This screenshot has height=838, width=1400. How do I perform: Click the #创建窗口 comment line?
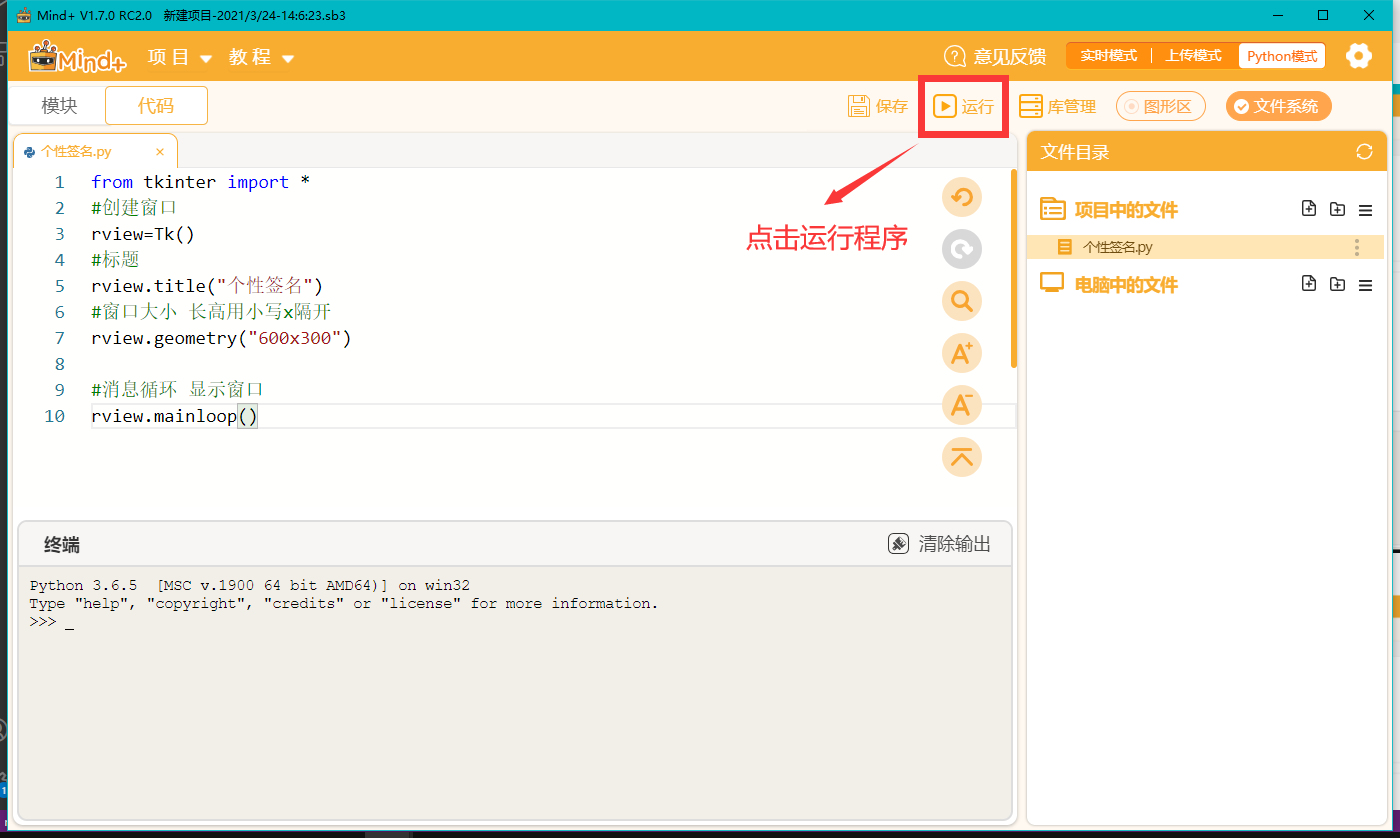click(133, 208)
